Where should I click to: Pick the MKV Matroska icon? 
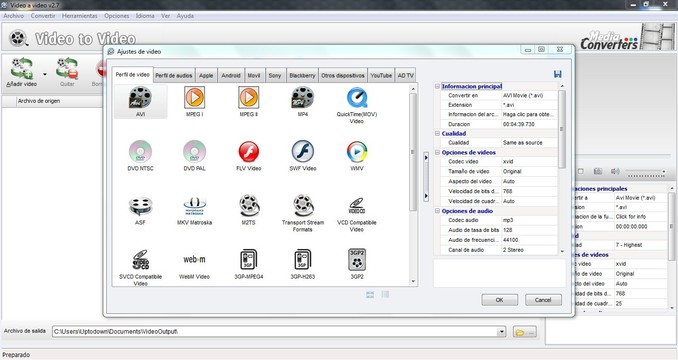(195, 206)
